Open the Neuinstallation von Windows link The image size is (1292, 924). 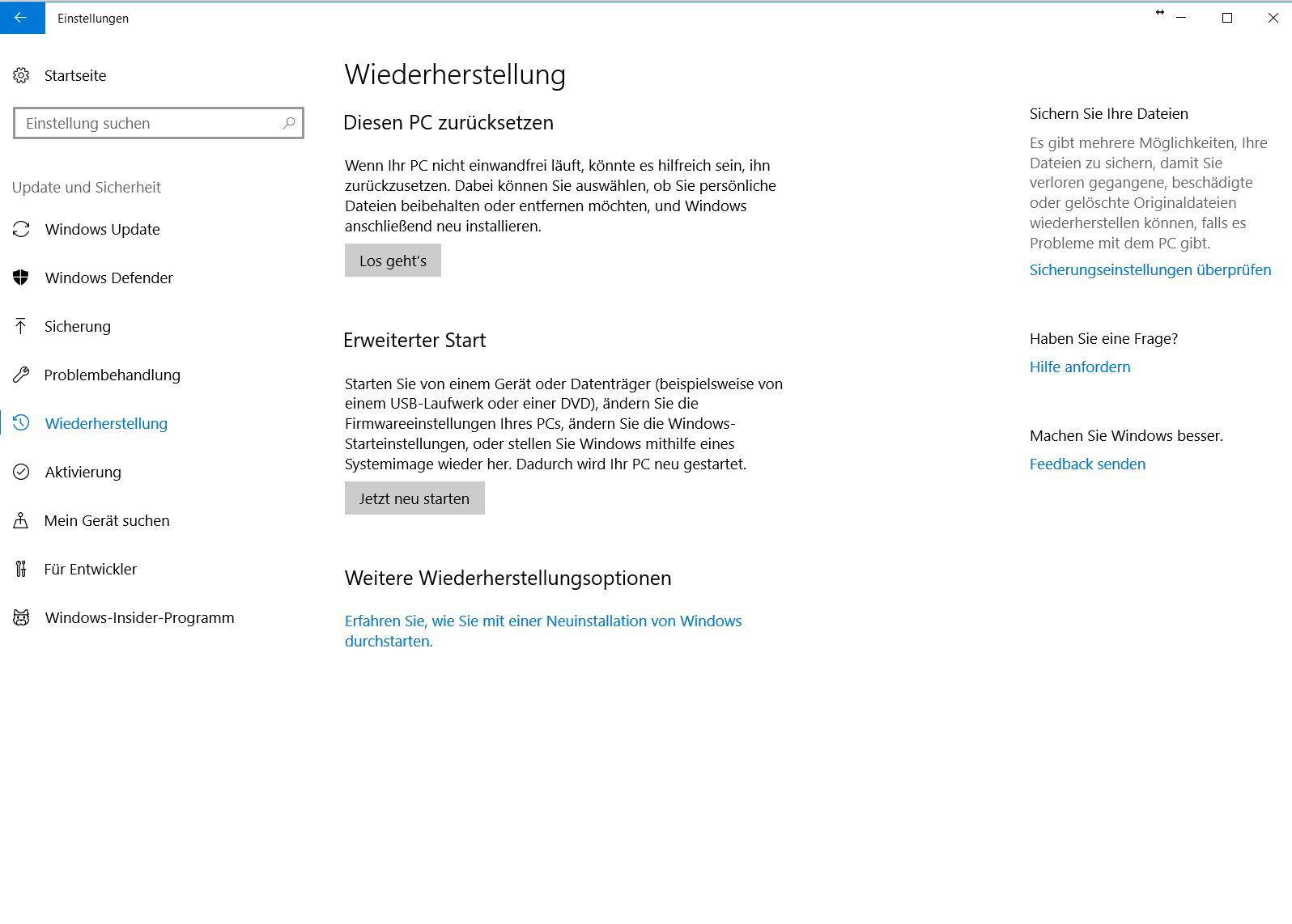[x=543, y=630]
